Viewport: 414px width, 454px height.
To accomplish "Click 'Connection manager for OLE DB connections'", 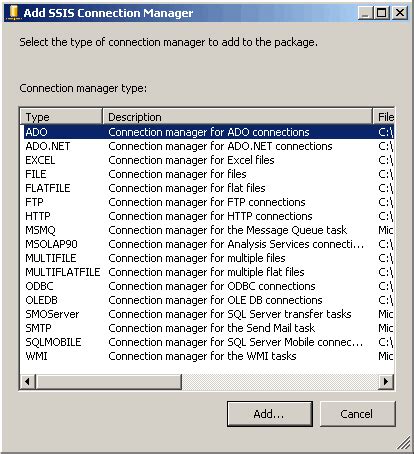I will tap(215, 300).
